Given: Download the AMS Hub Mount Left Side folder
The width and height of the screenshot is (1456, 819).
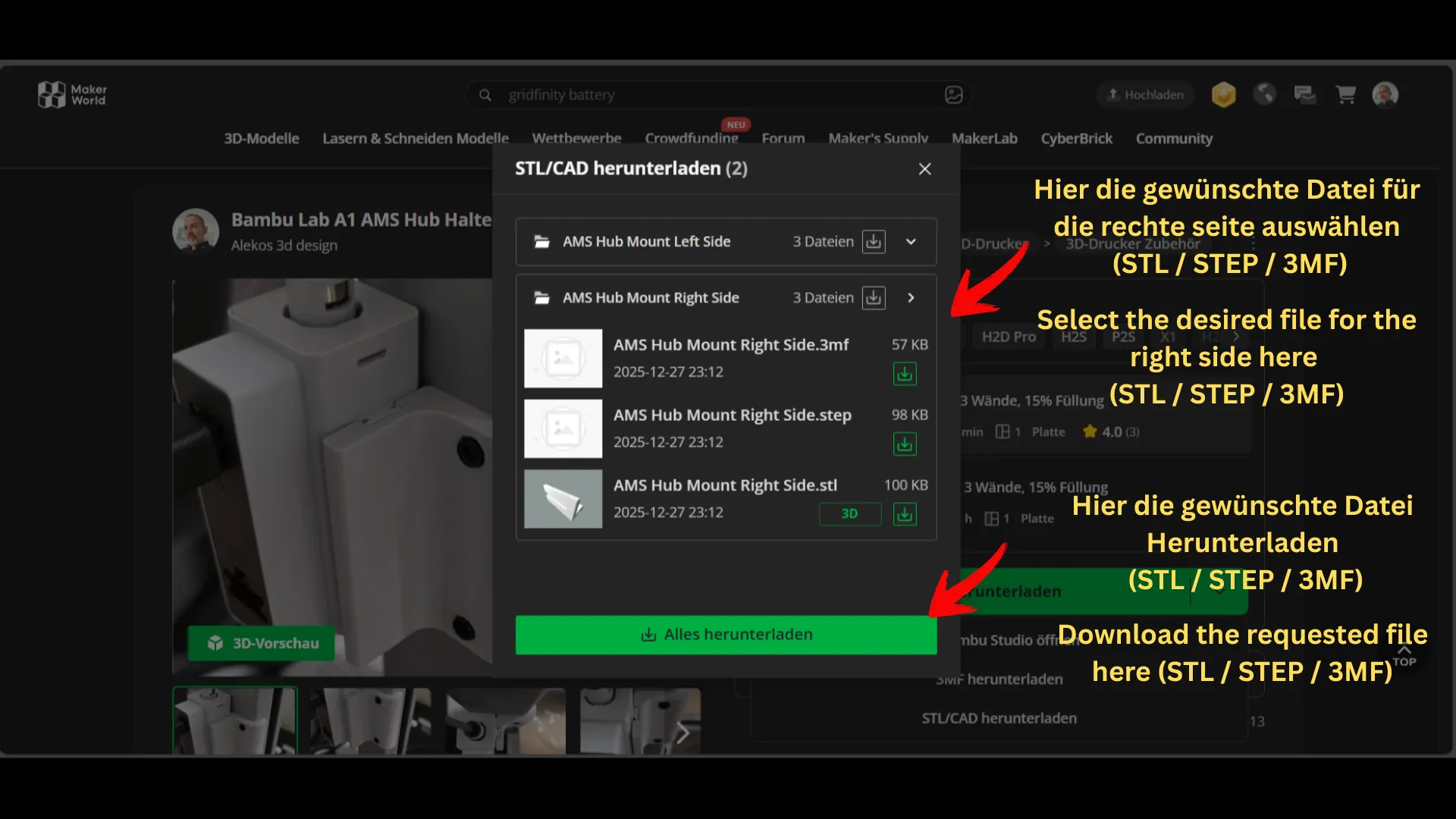Looking at the screenshot, I should 874,242.
